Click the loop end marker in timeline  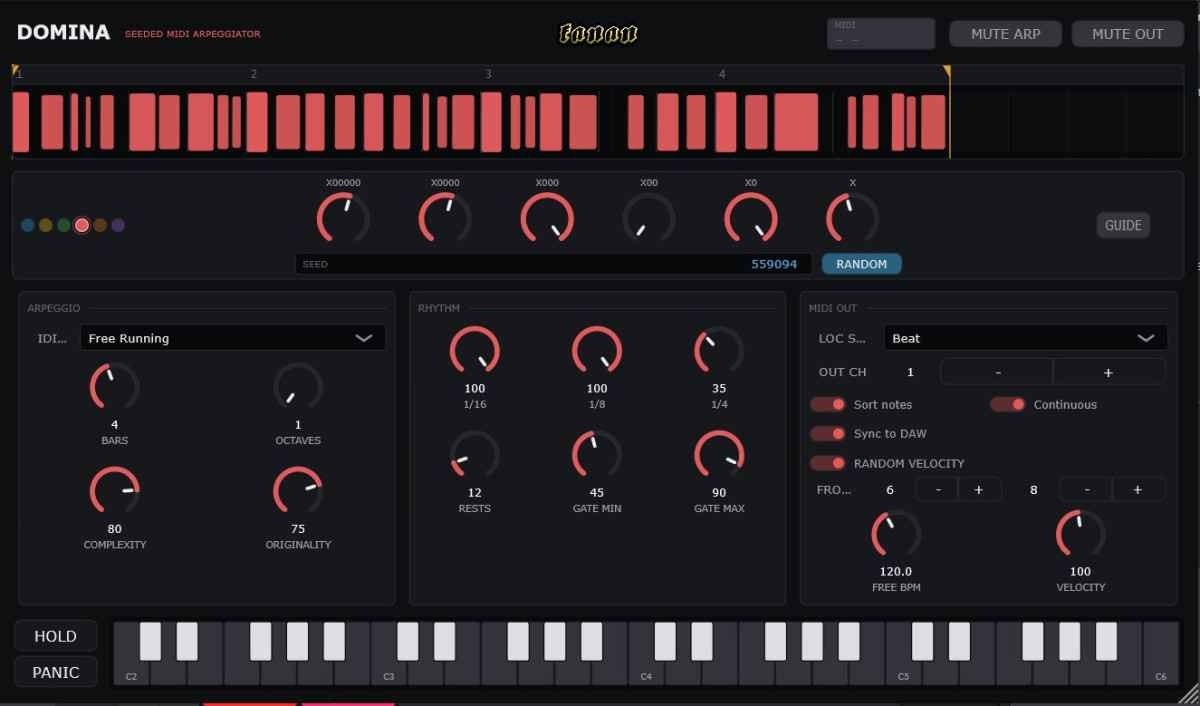[x=946, y=70]
